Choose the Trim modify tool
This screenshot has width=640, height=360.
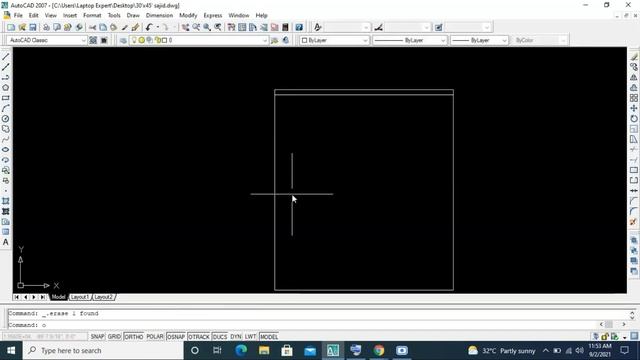click(x=633, y=150)
